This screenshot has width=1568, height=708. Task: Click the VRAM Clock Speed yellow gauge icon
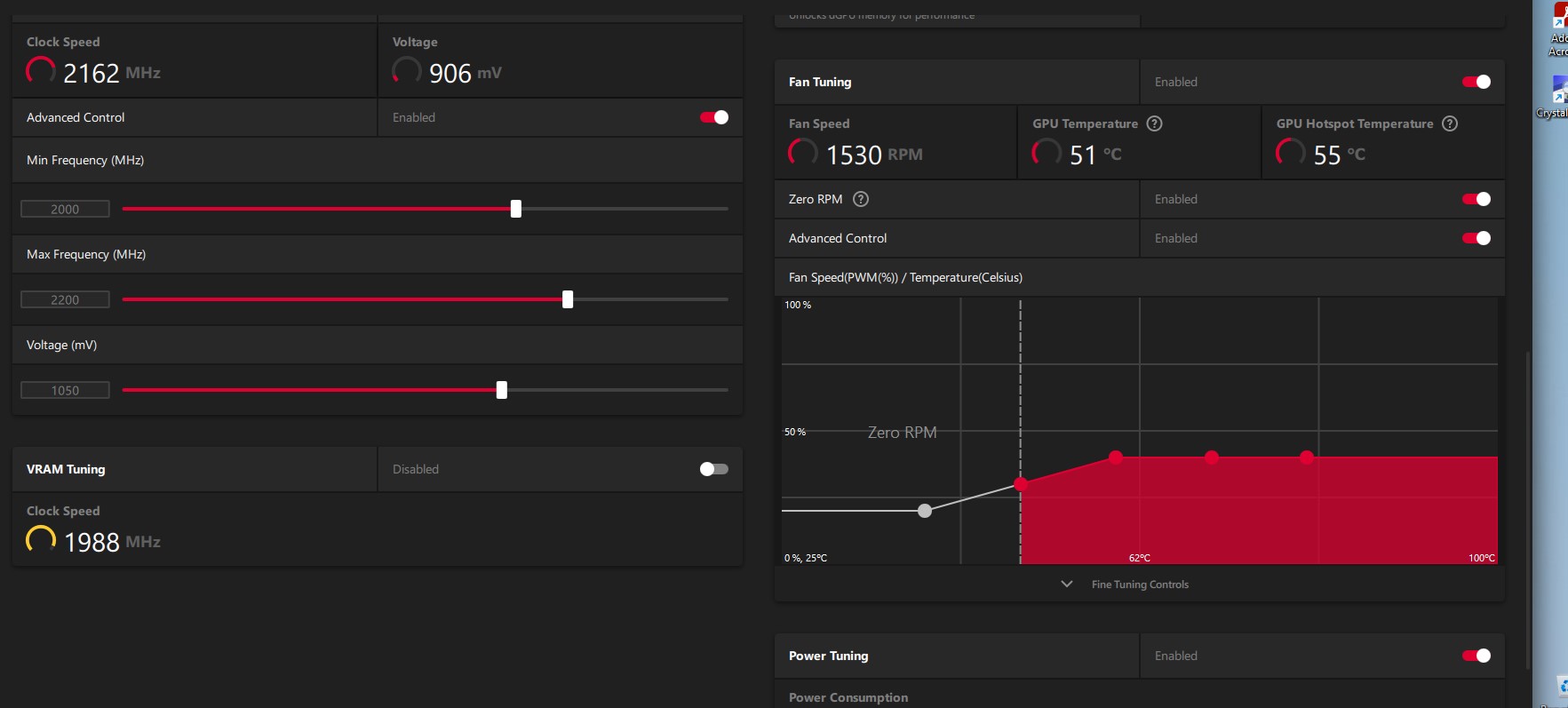pos(41,540)
